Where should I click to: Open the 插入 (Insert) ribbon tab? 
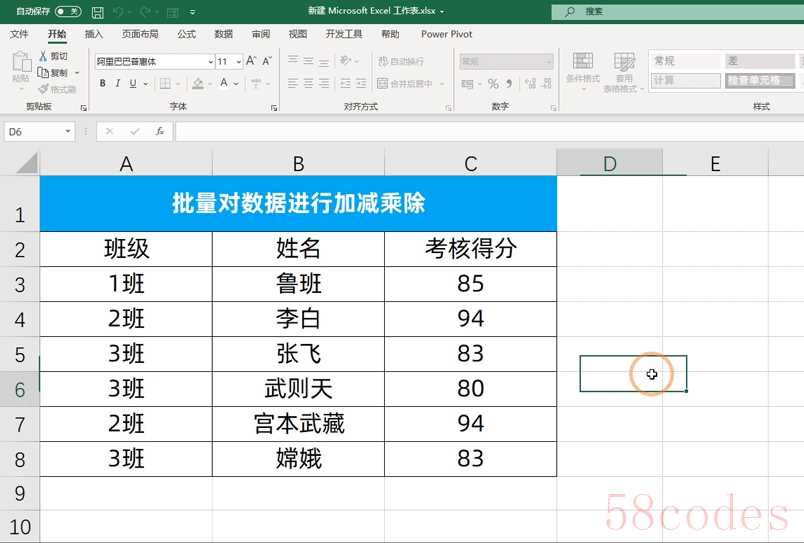click(x=94, y=34)
